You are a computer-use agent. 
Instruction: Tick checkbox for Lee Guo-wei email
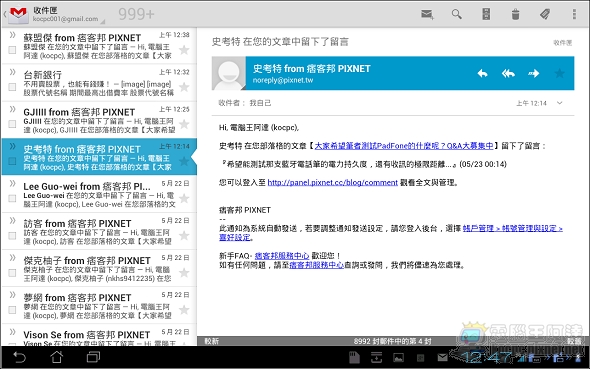pyautogui.click(x=12, y=198)
